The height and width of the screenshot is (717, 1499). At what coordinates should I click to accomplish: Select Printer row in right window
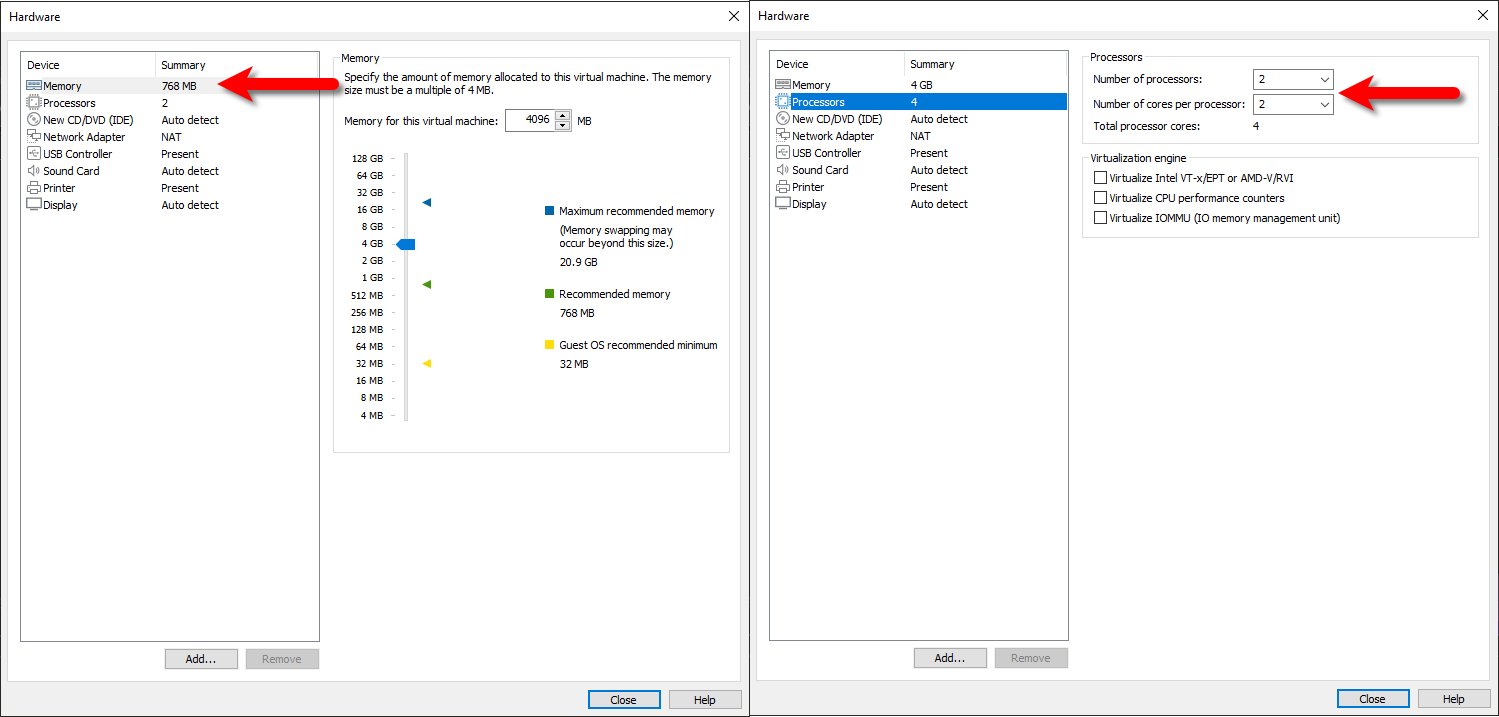pos(919,187)
